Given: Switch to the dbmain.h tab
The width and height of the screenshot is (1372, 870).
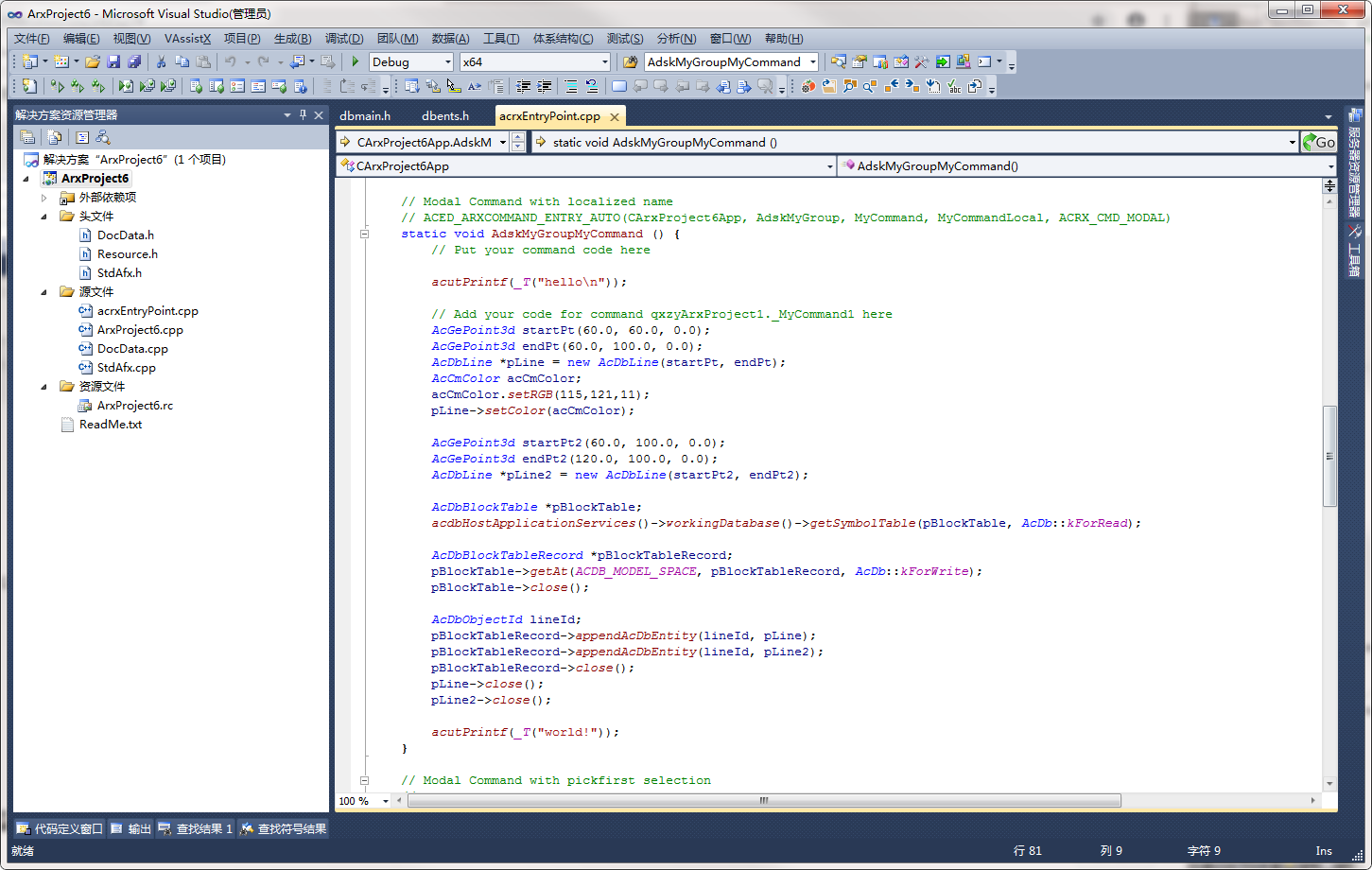Looking at the screenshot, I should click(365, 116).
